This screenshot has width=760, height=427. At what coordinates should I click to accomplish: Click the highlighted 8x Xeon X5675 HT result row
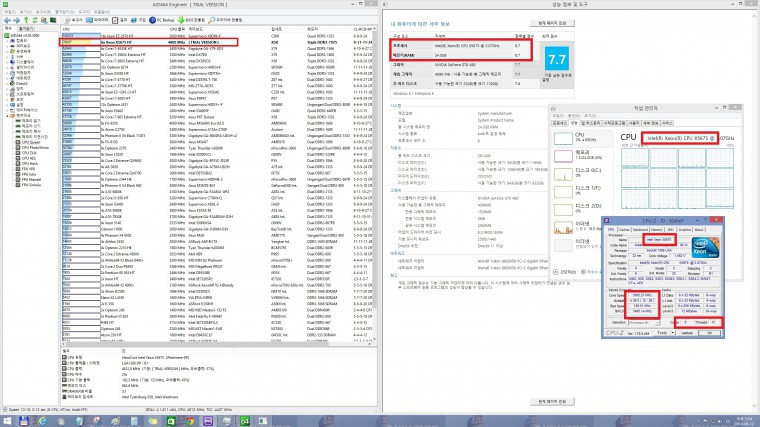tap(149, 42)
